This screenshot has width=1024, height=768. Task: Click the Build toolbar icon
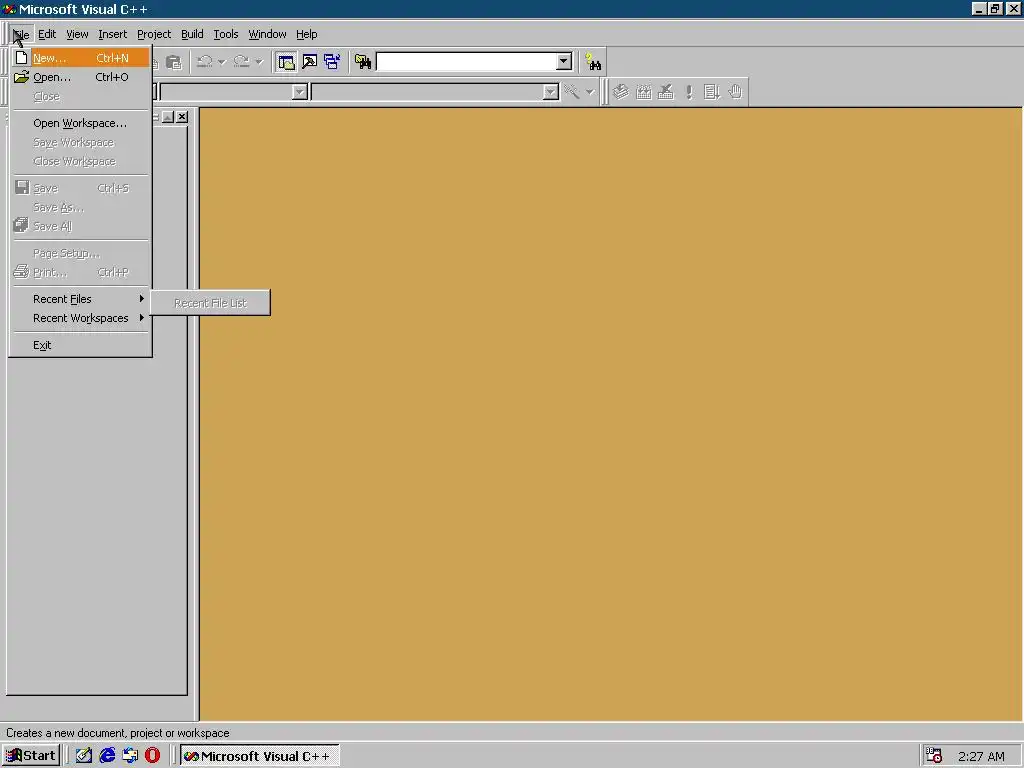(643, 92)
